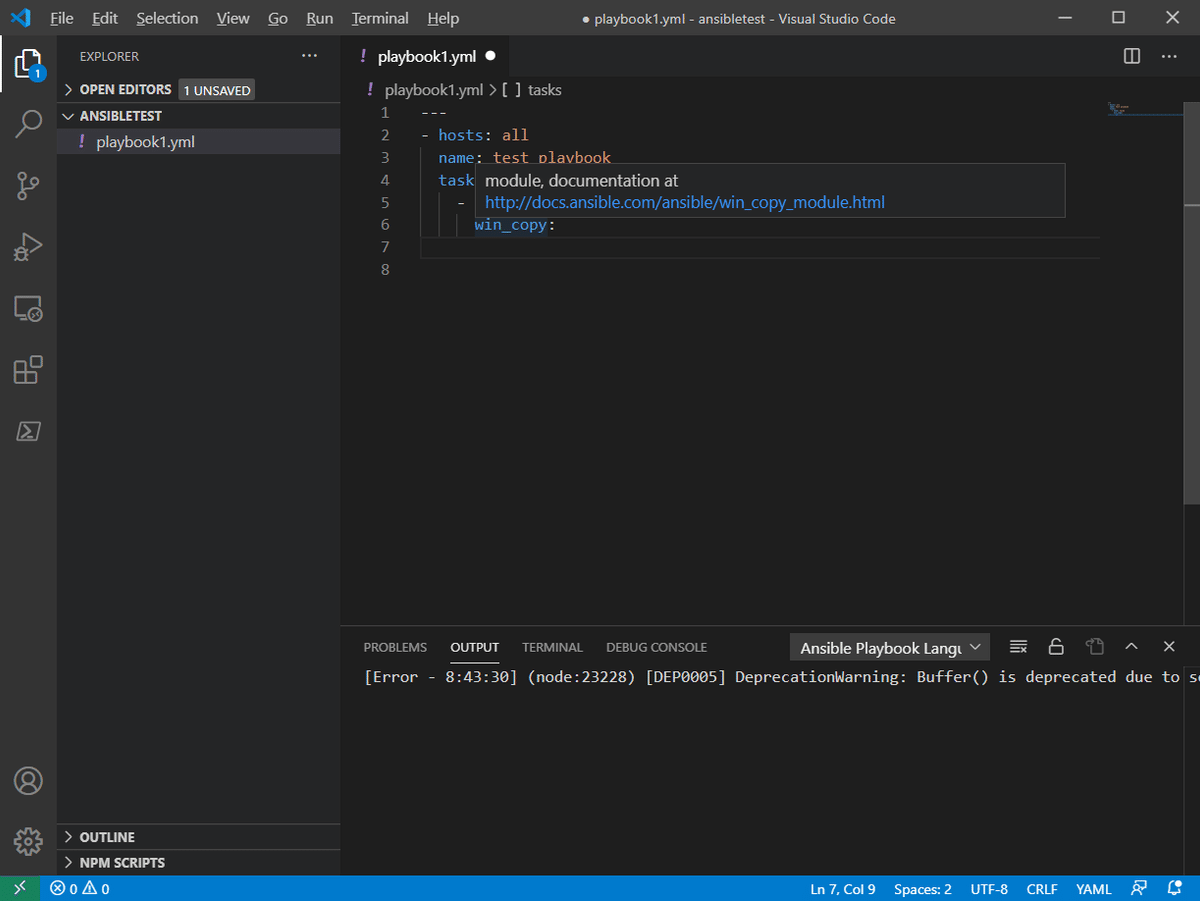The image size is (1200, 901).
Task: Open the Remote Explorer view icon
Action: (28, 308)
